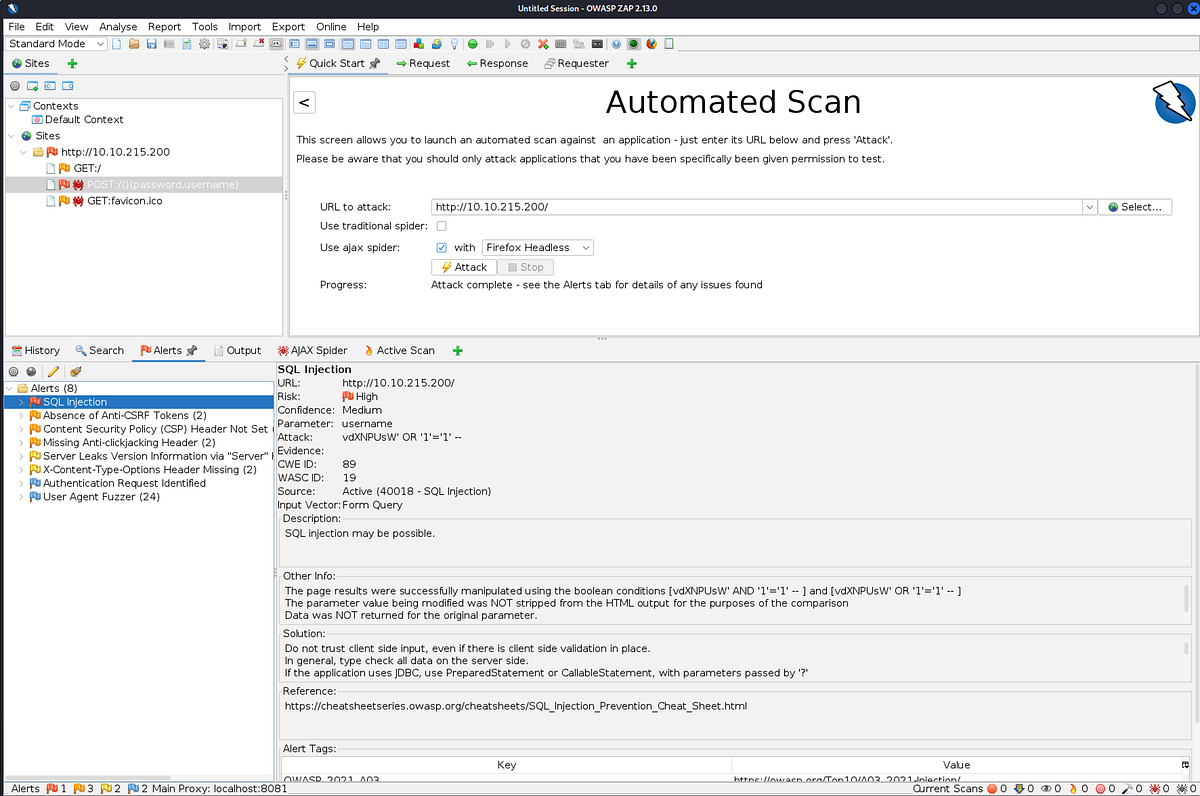
Task: Click the pin icon on Quick Start tab
Action: pyautogui.click(x=375, y=63)
